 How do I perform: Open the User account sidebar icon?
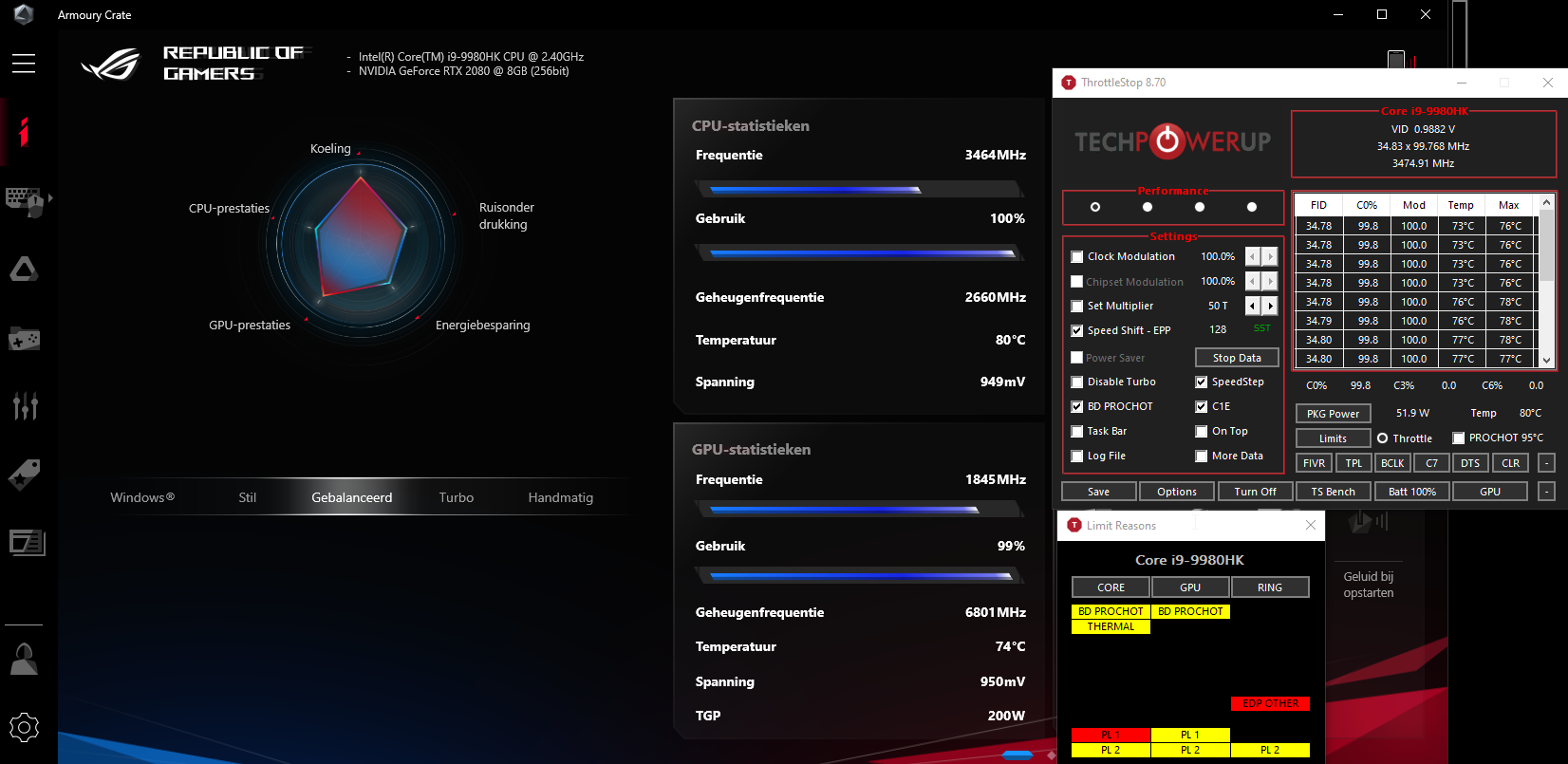[x=24, y=659]
